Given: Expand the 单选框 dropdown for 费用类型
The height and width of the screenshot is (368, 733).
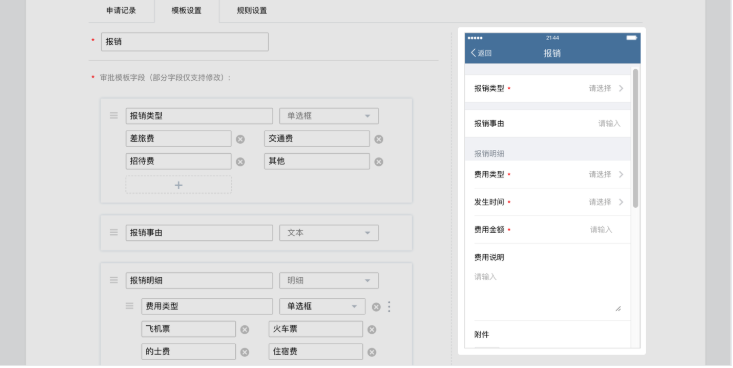Looking at the screenshot, I should 322,306.
